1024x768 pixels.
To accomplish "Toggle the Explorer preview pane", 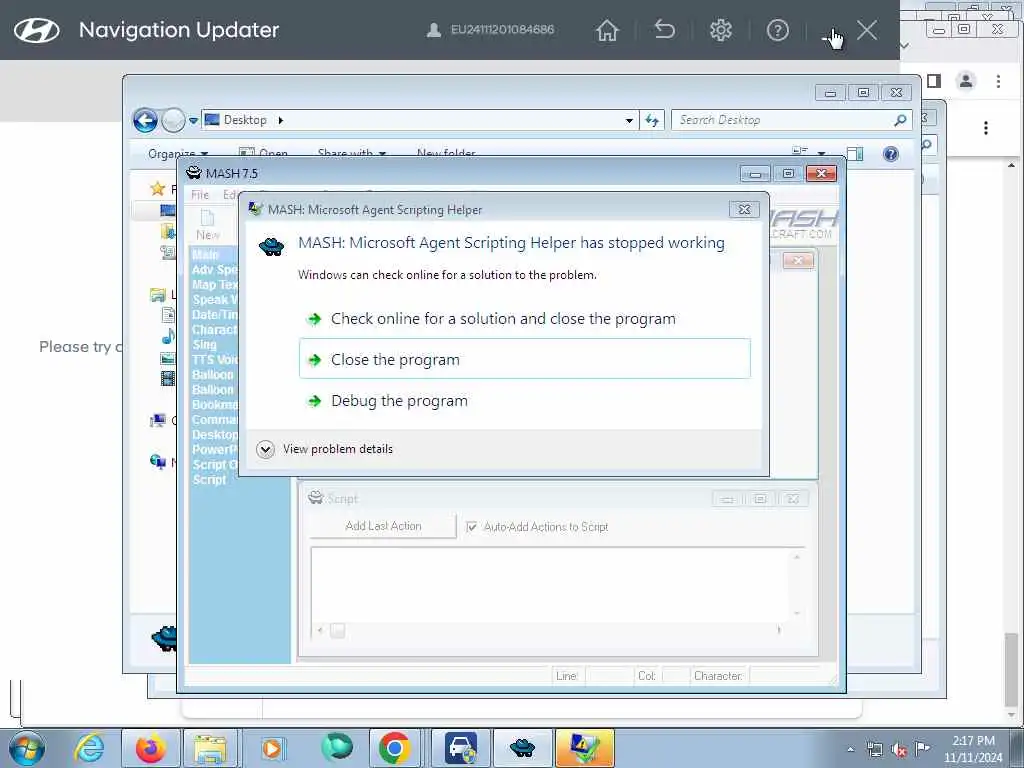I will (x=855, y=154).
